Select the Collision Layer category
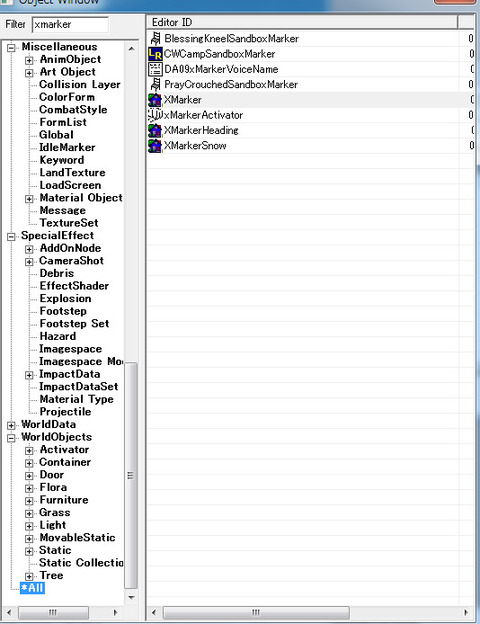The height and width of the screenshot is (624, 480). (x=80, y=84)
